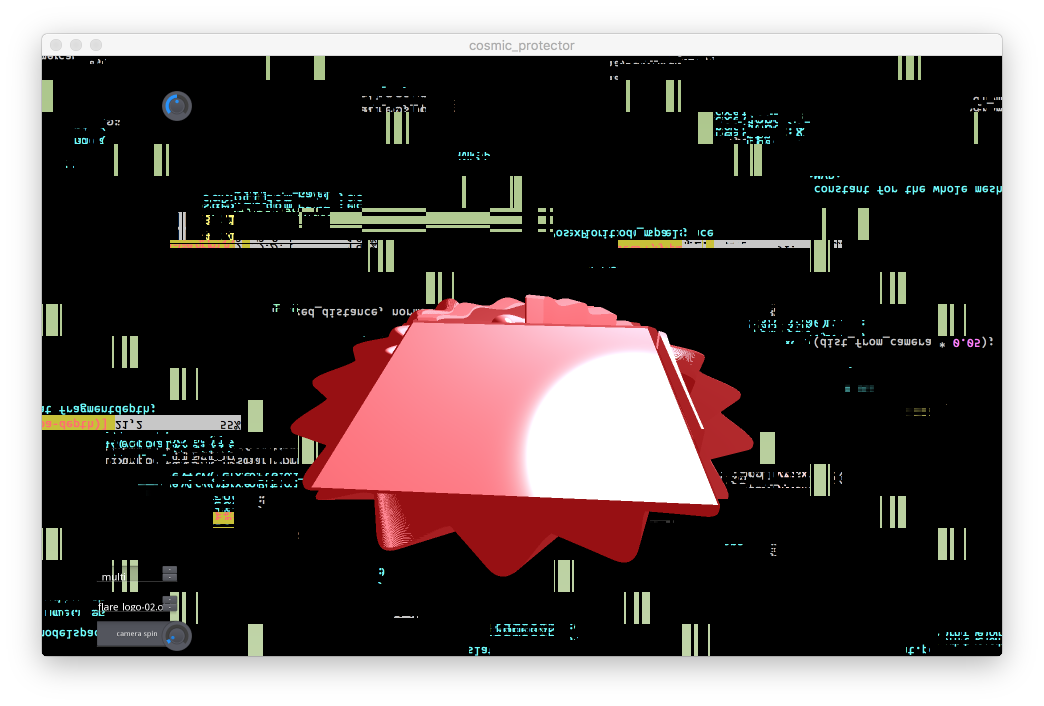The image size is (1044, 706).
Task: Click the text 'constant for the whole mesh'
Action: (x=907, y=189)
